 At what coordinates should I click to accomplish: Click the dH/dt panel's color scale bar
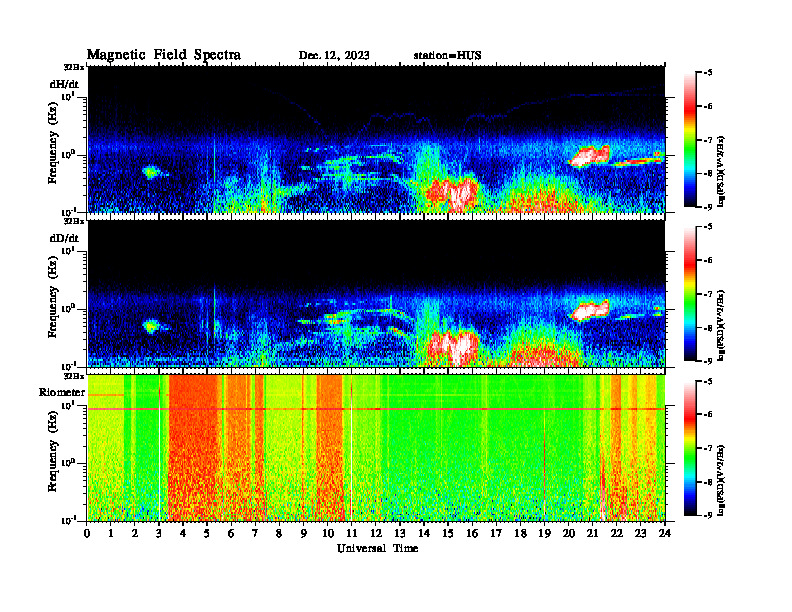690,140
